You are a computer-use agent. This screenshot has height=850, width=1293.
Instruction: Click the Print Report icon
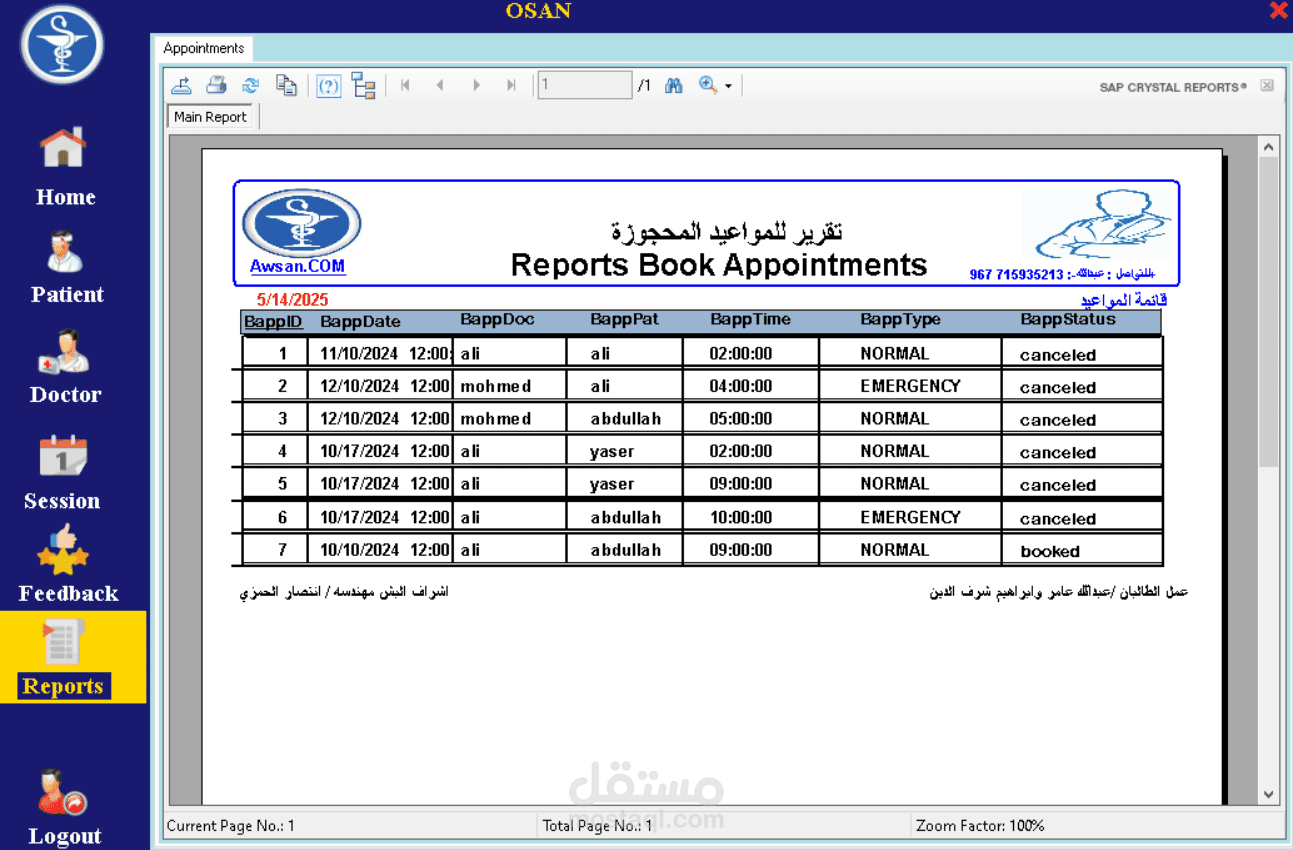click(216, 86)
